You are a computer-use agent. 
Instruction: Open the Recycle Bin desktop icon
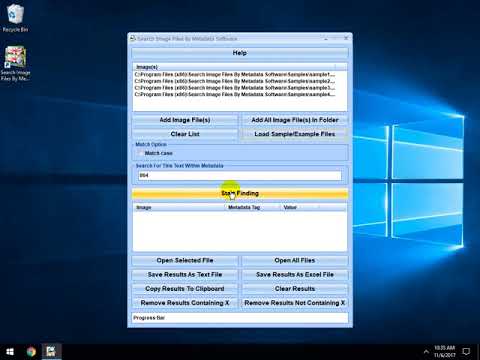pyautogui.click(x=15, y=18)
